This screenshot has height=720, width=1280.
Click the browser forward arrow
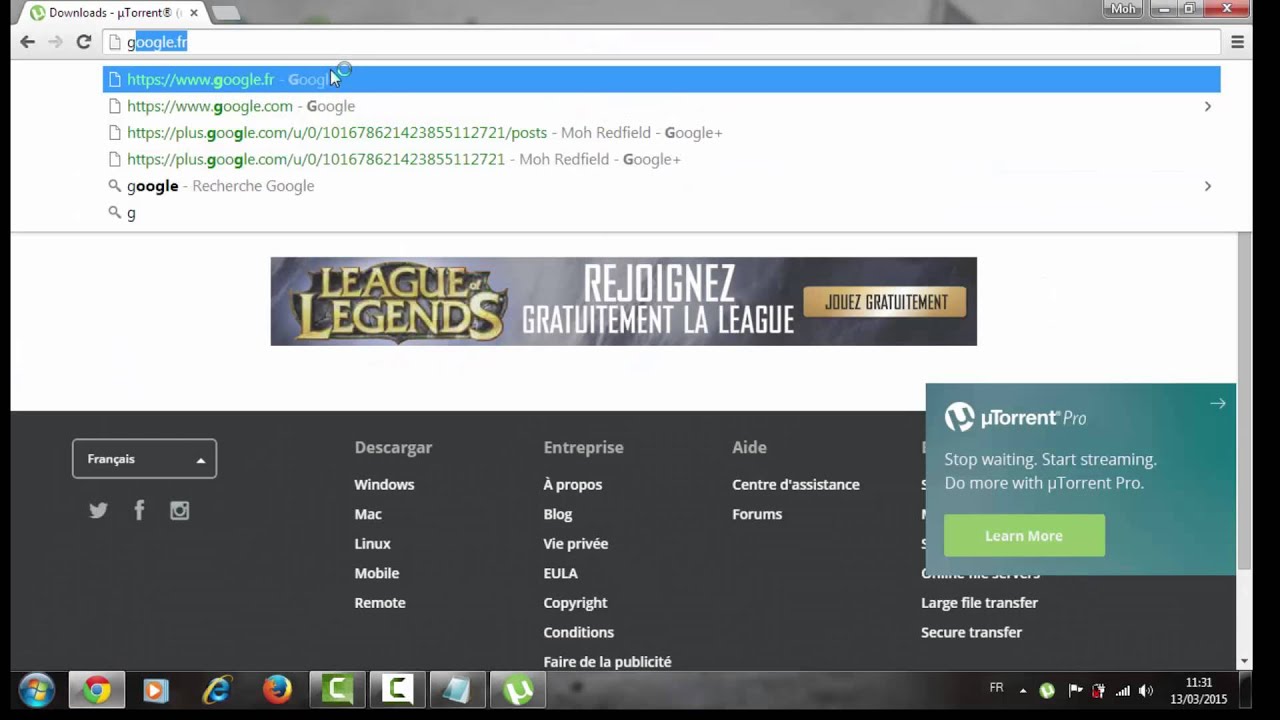55,42
